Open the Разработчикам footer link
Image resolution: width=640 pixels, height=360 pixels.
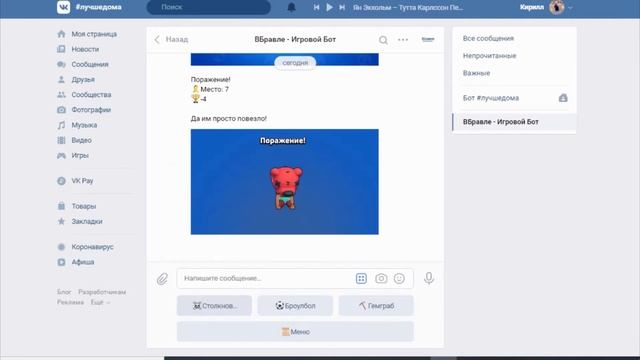[102, 292]
